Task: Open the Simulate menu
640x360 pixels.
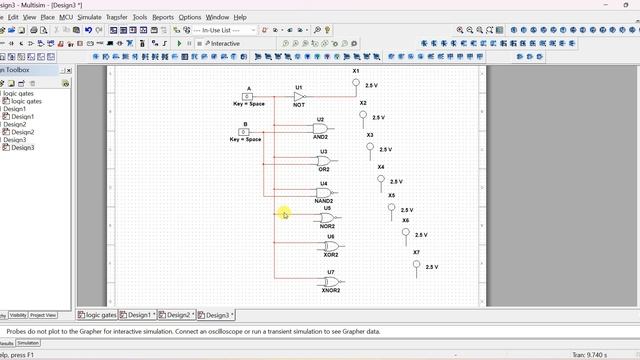Action: [x=89, y=17]
